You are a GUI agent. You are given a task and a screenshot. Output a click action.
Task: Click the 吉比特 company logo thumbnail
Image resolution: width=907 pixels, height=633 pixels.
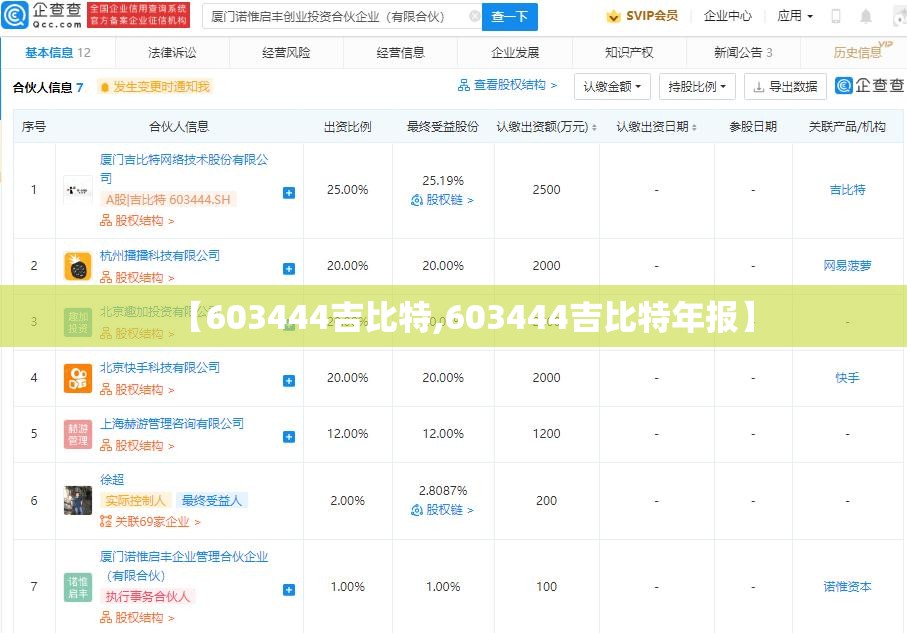point(78,190)
